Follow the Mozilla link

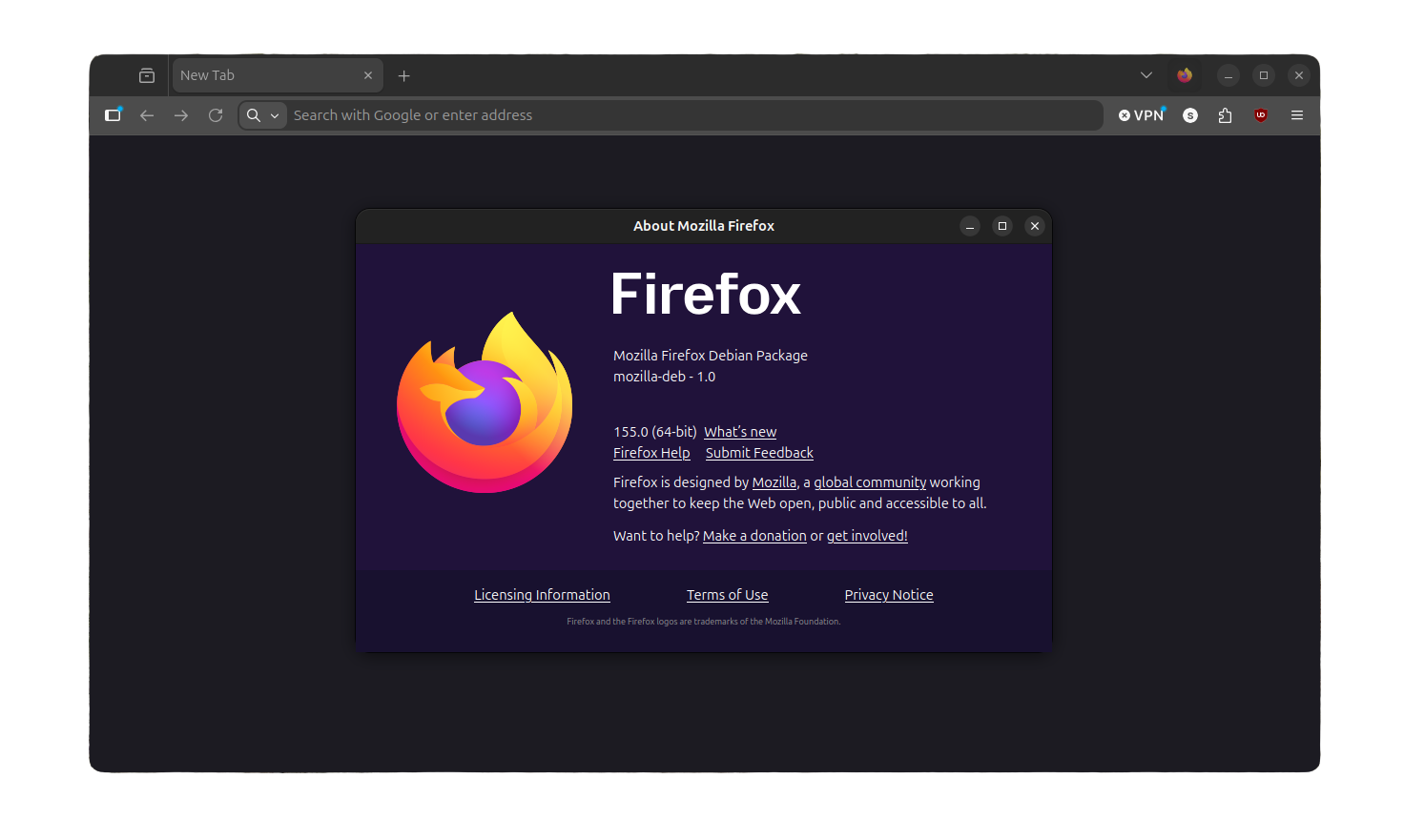(774, 482)
